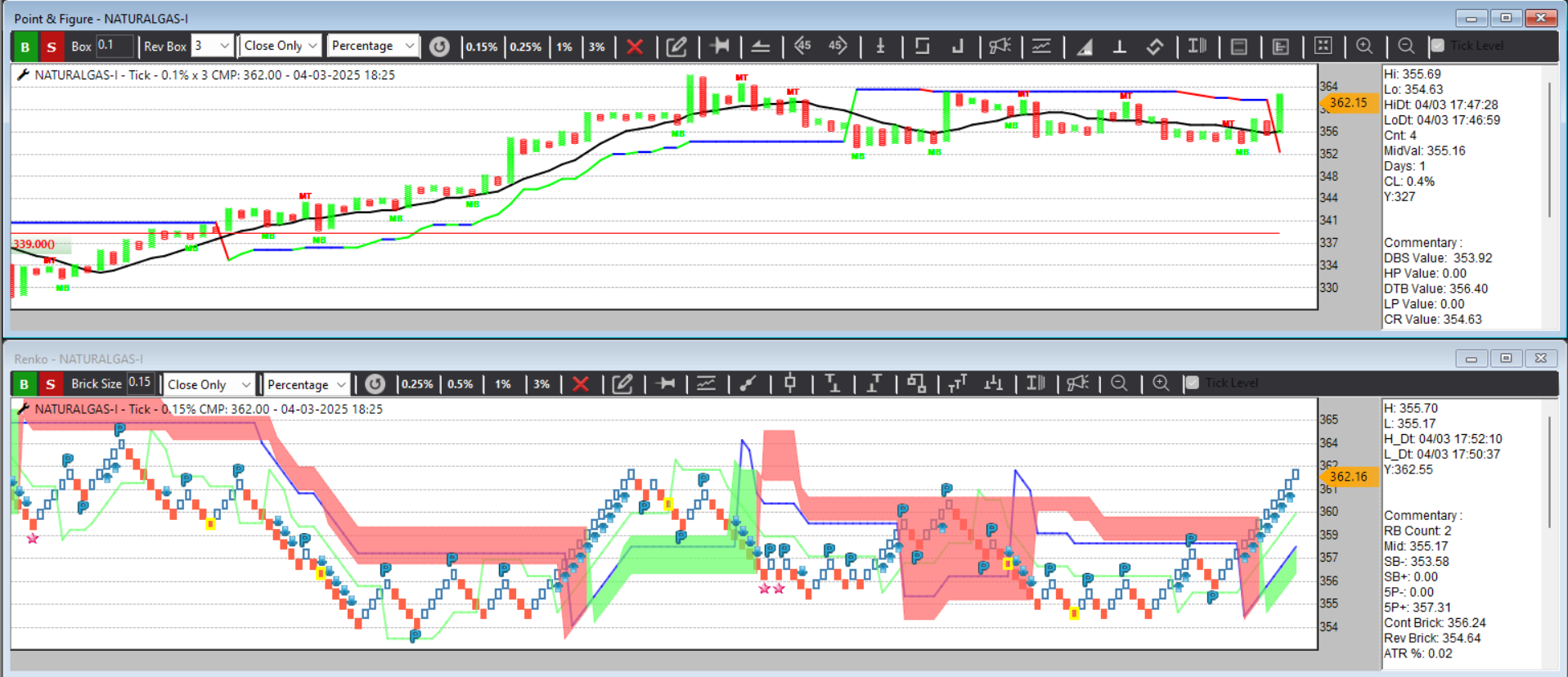Open the Percentage dropdown in Point & Figure

[373, 46]
